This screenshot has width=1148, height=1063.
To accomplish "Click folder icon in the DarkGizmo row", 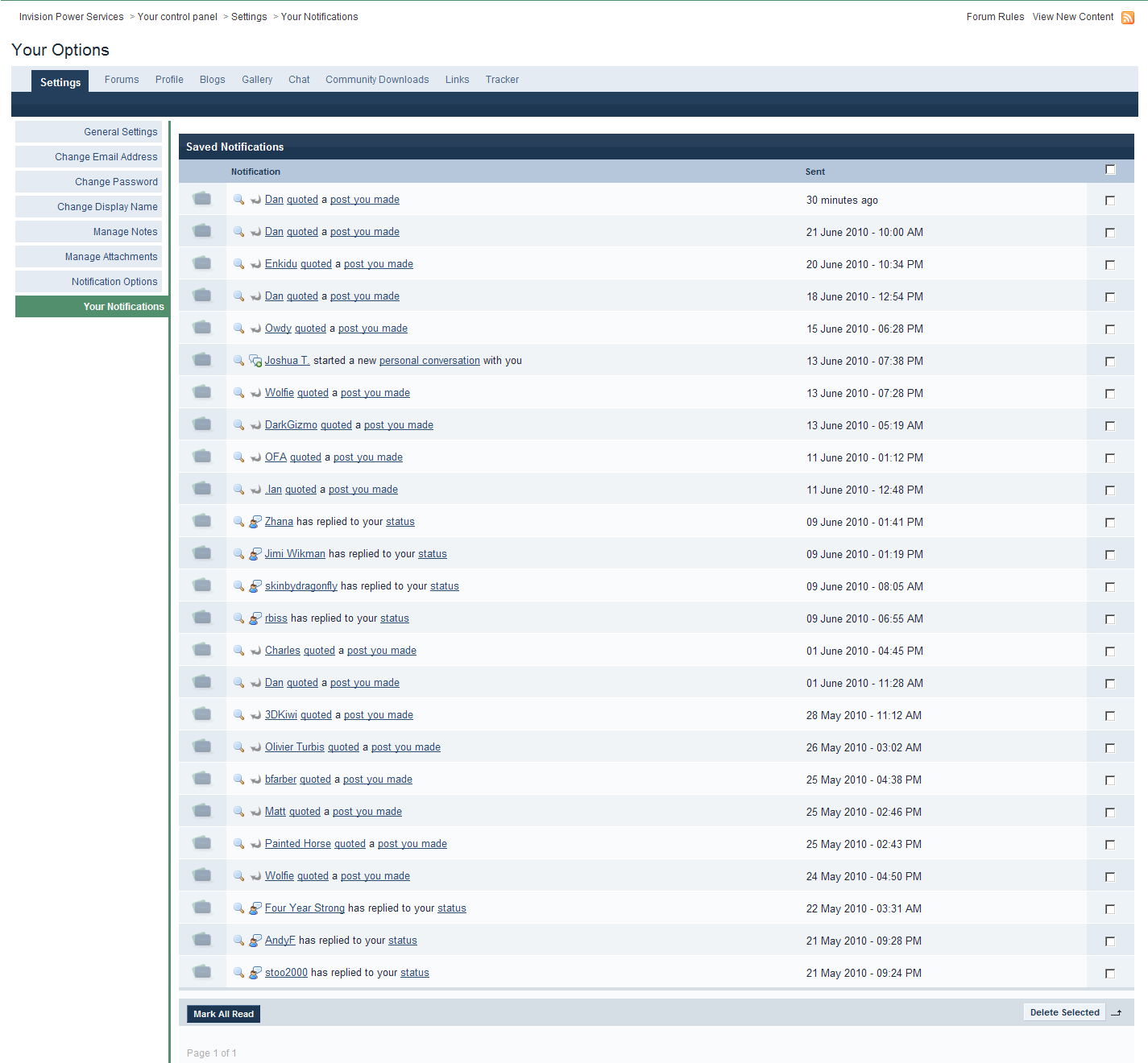I will [x=202, y=424].
